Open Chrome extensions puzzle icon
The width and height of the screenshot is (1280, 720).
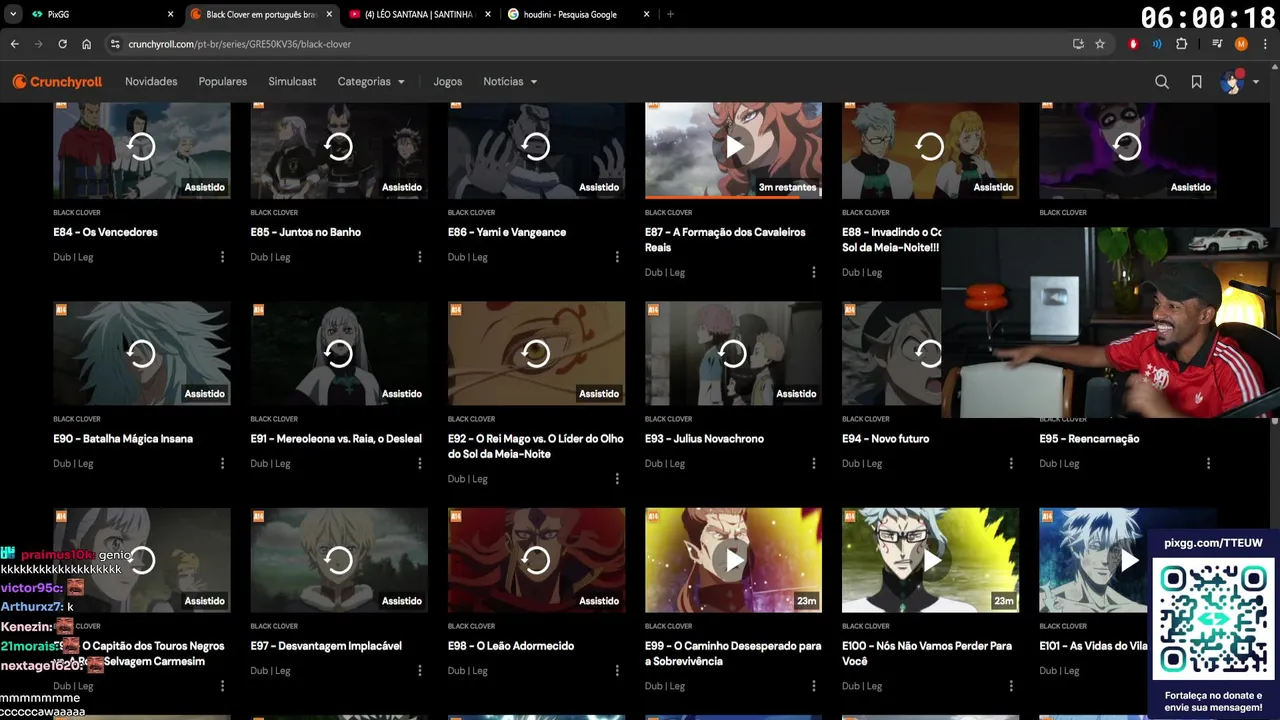1181,44
